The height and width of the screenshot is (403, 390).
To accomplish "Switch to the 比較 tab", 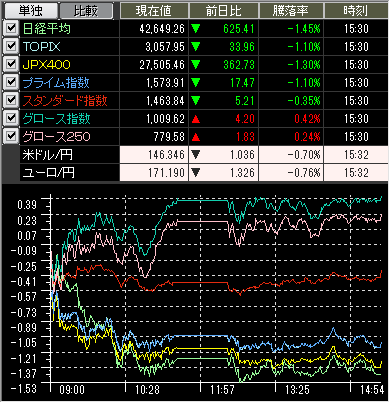I will [x=86, y=11].
